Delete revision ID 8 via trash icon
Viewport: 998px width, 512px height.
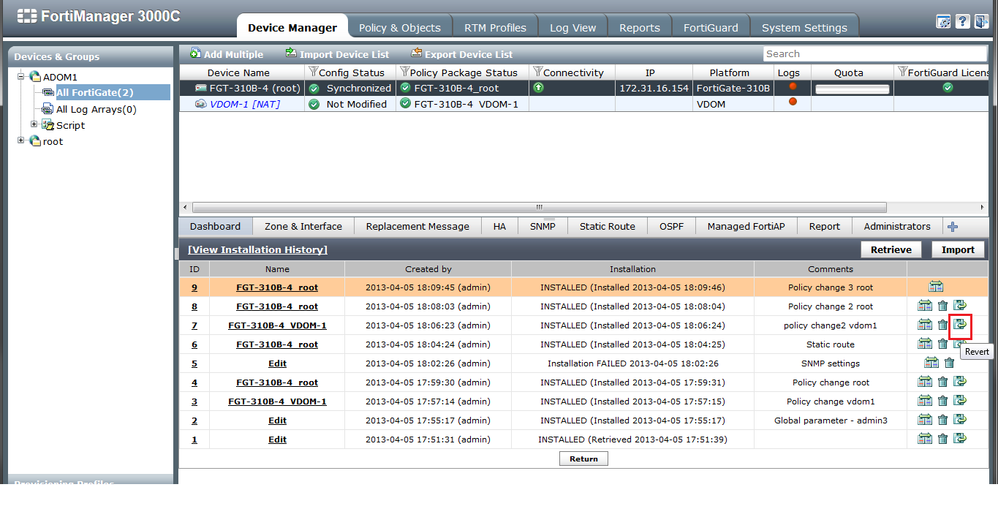943,306
